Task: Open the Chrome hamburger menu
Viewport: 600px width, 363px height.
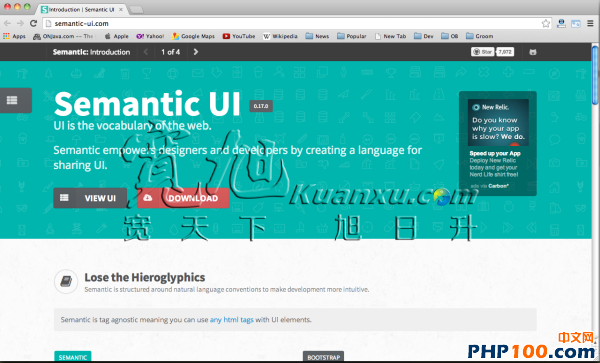Action: (x=590, y=23)
